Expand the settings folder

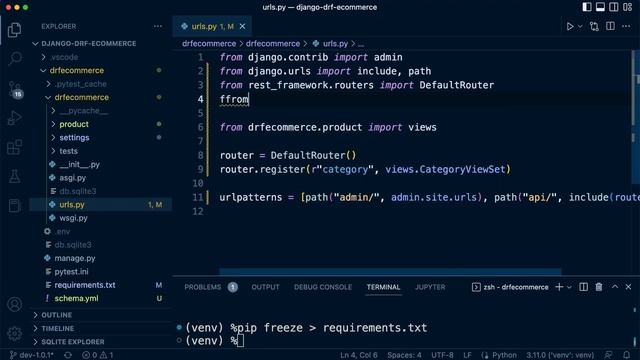coord(74,138)
